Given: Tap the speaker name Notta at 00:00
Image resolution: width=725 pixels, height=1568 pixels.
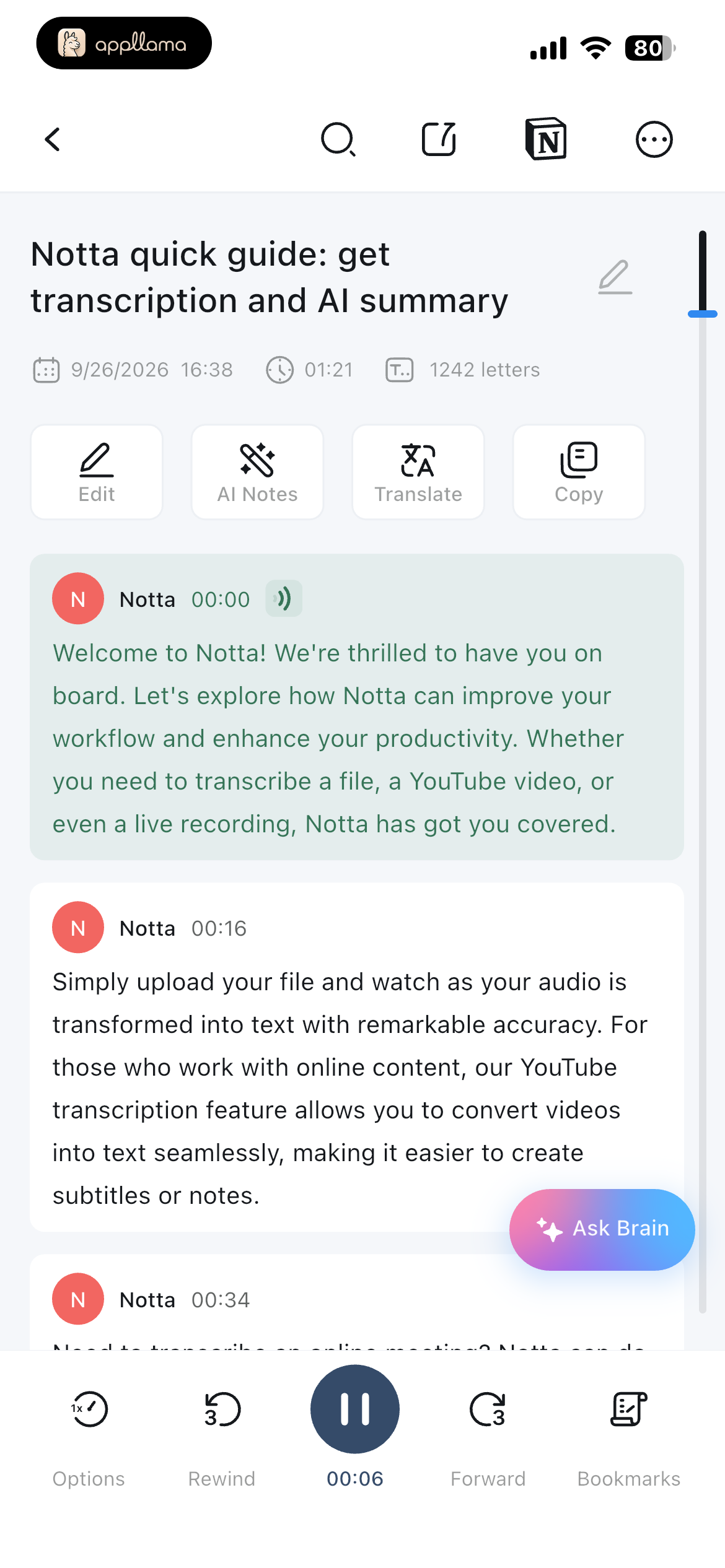Looking at the screenshot, I should (x=147, y=599).
